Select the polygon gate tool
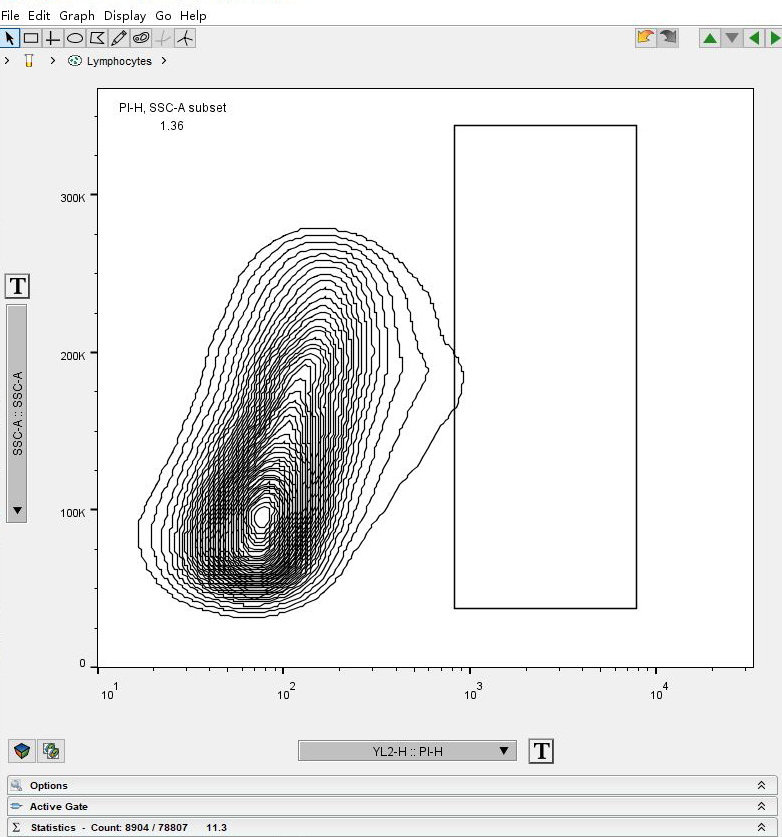Image resolution: width=782 pixels, height=837 pixels. pyautogui.click(x=97, y=38)
